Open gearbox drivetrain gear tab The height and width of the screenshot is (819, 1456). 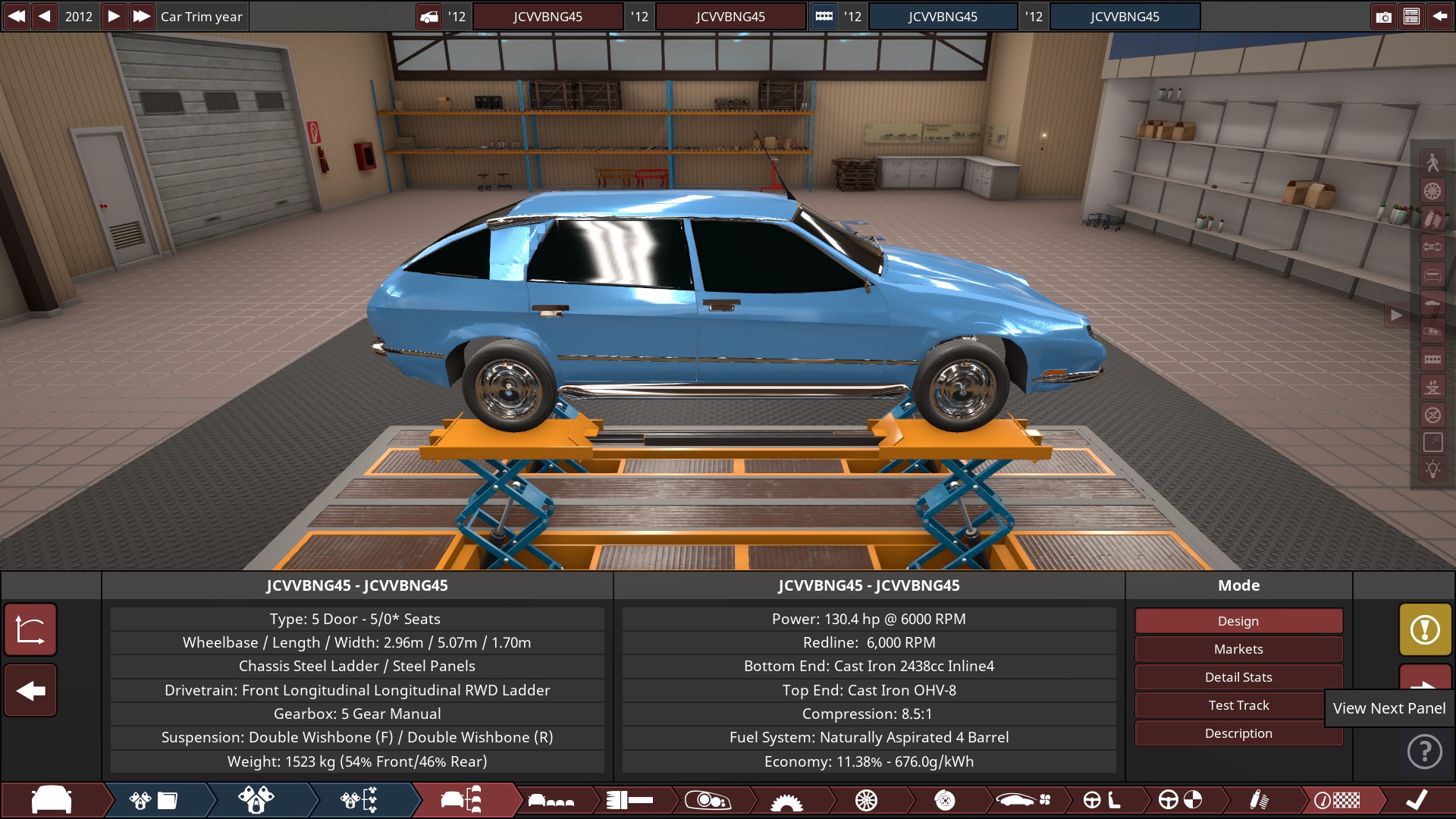pyautogui.click(x=786, y=800)
